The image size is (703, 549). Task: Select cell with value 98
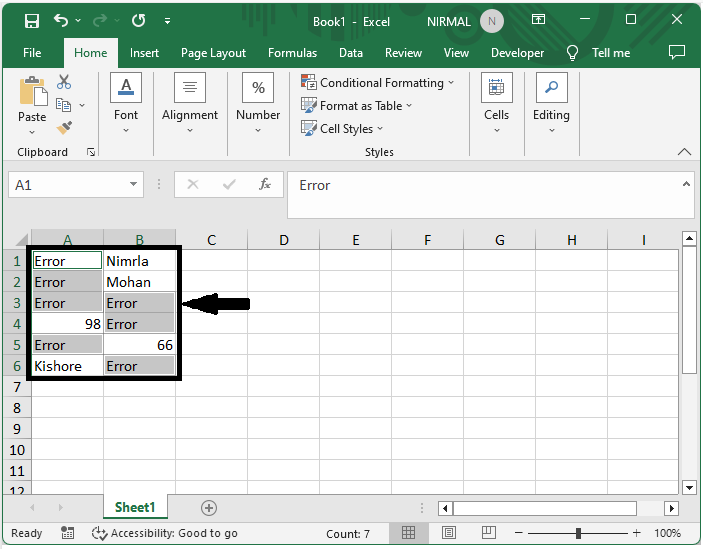click(x=67, y=324)
